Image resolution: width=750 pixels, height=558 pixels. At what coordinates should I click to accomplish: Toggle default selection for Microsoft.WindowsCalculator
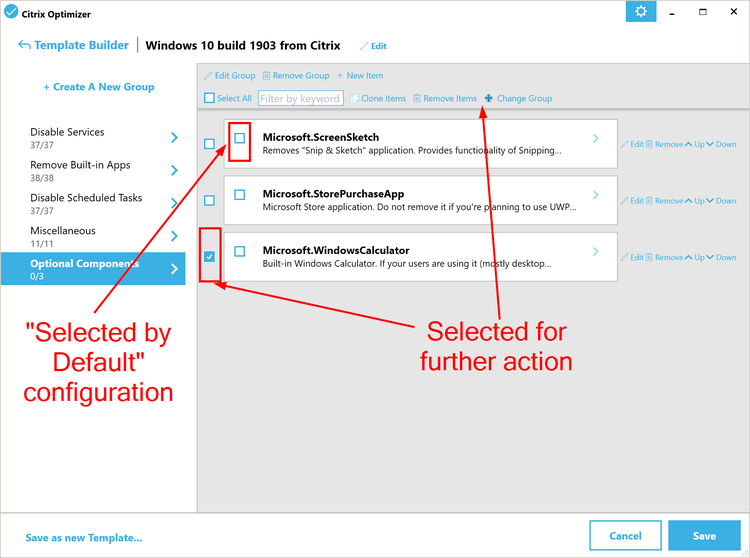point(240,251)
